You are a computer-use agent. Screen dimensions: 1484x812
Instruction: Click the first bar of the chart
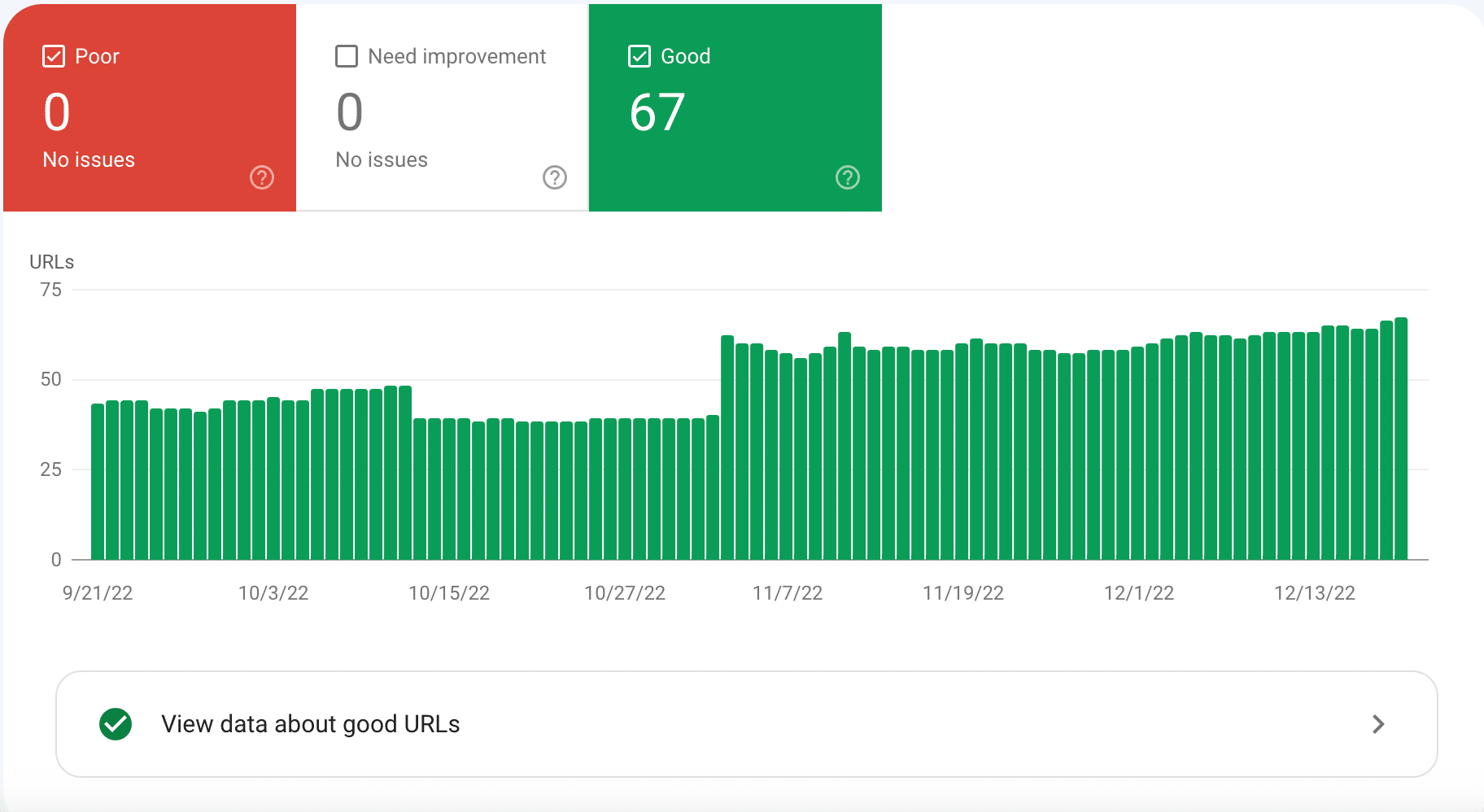click(x=98, y=482)
